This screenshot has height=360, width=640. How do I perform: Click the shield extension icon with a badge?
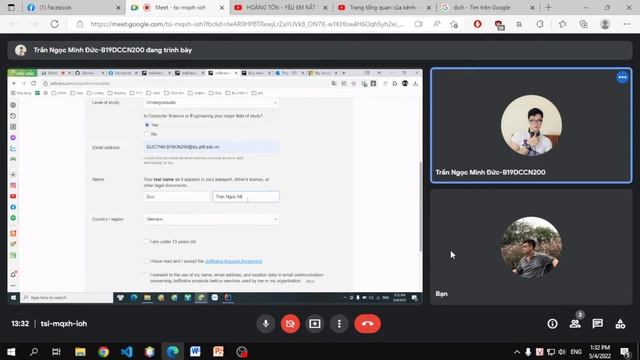coord(499,25)
